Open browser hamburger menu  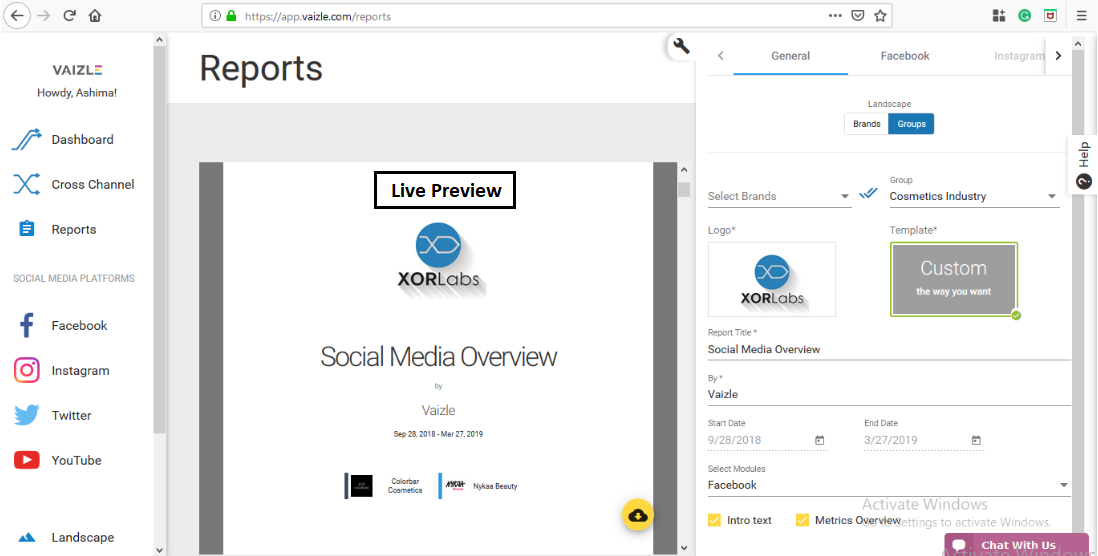(1082, 15)
